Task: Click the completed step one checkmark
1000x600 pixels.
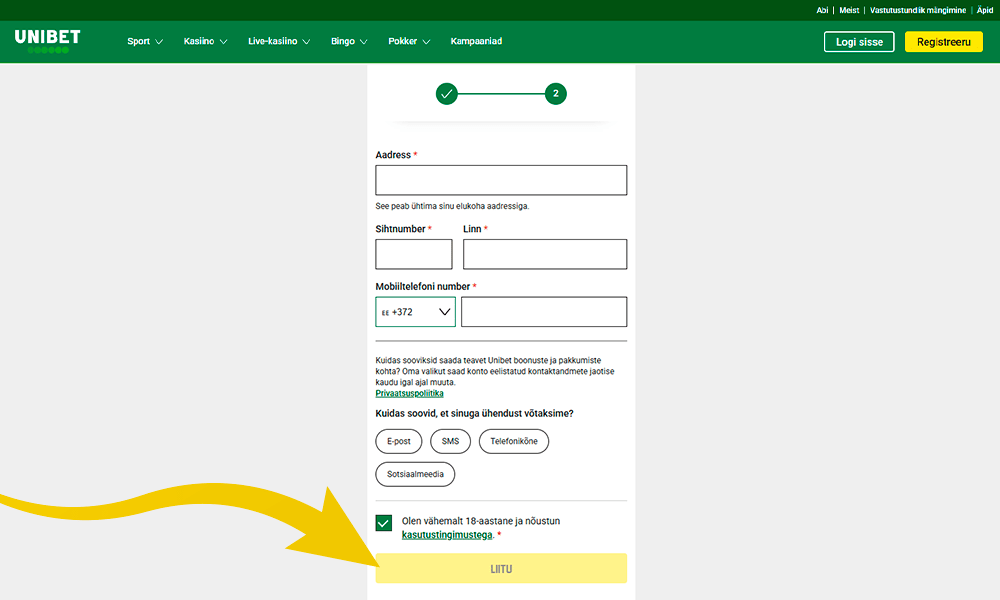Action: 446,94
